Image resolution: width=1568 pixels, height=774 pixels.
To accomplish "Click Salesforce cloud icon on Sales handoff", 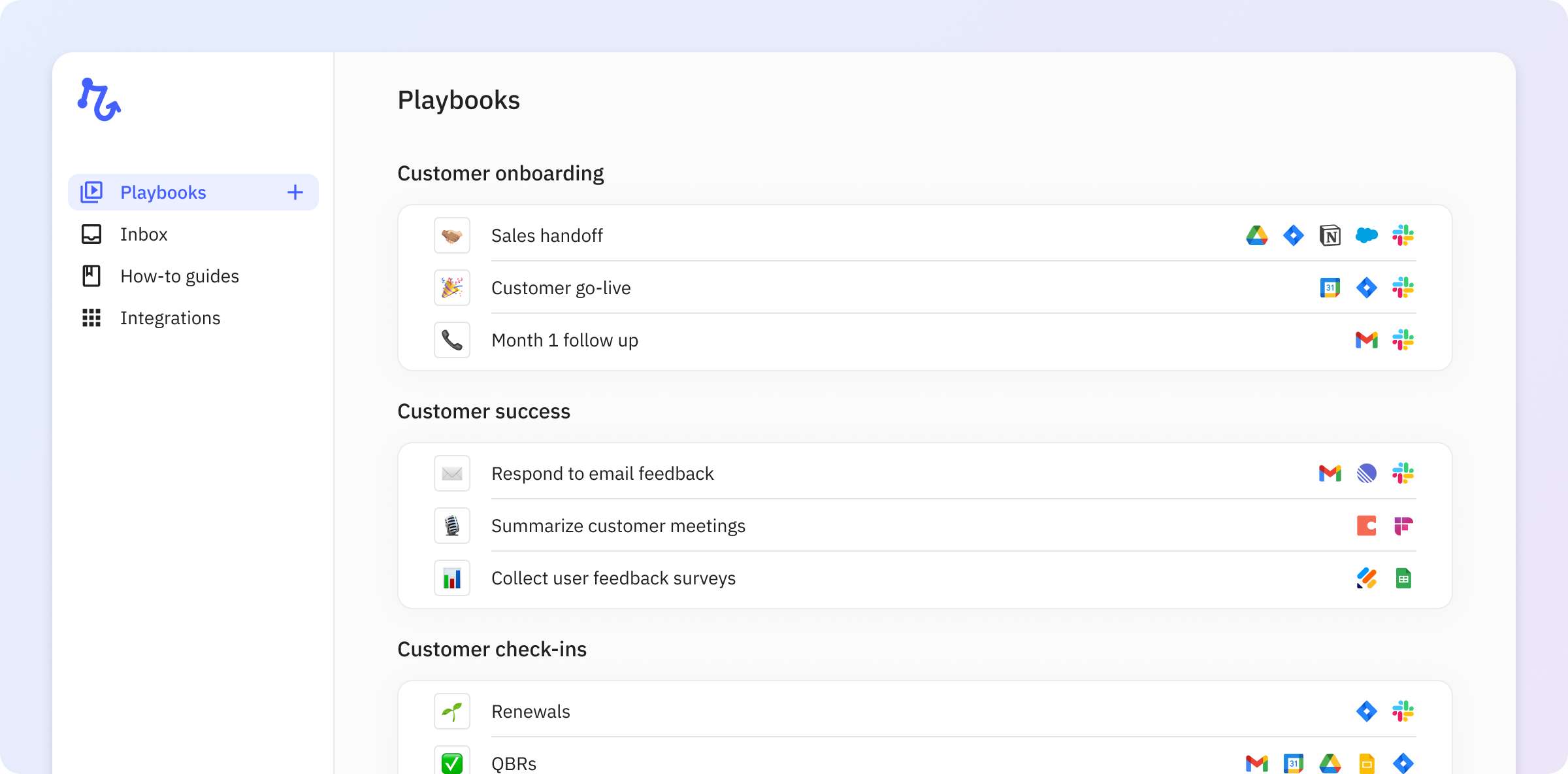I will (x=1366, y=235).
